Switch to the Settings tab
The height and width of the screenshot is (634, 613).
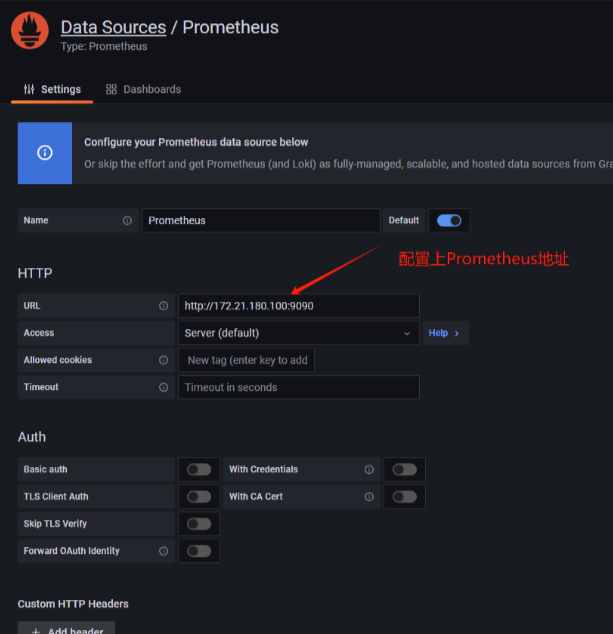click(x=52, y=89)
